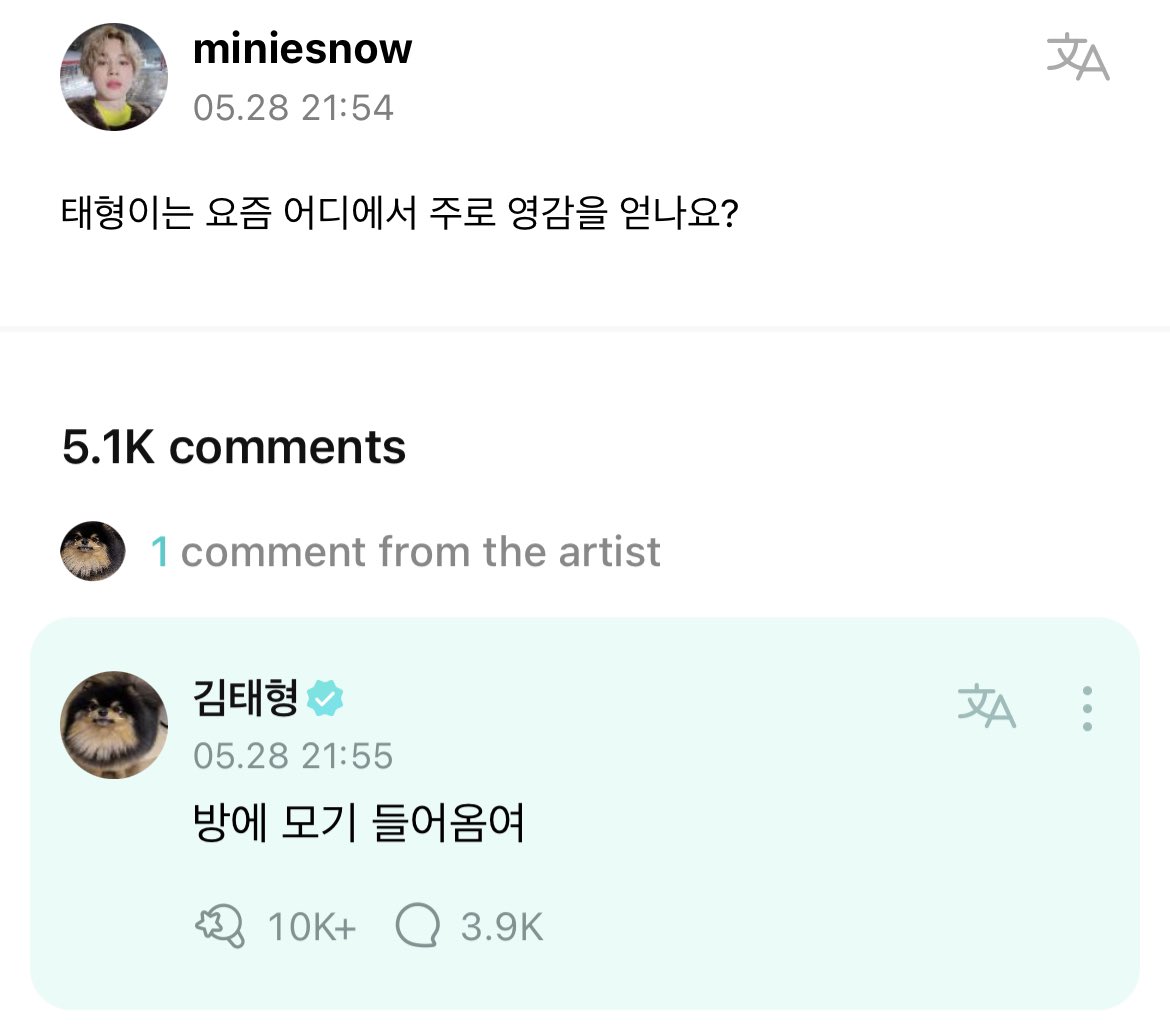Viewport: 1170px width, 1036px height.
Task: Open the 3.9K replies count
Action: click(x=502, y=928)
